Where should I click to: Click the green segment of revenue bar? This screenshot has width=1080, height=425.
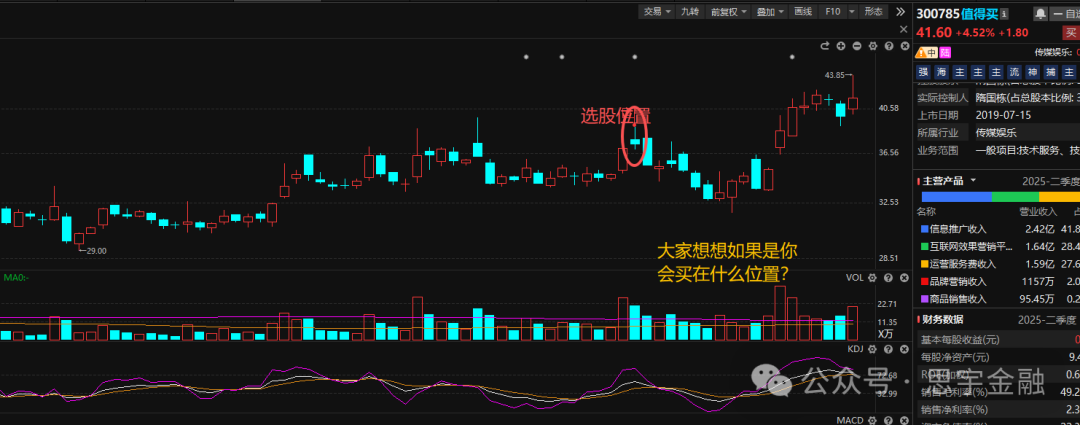[x=1015, y=196]
